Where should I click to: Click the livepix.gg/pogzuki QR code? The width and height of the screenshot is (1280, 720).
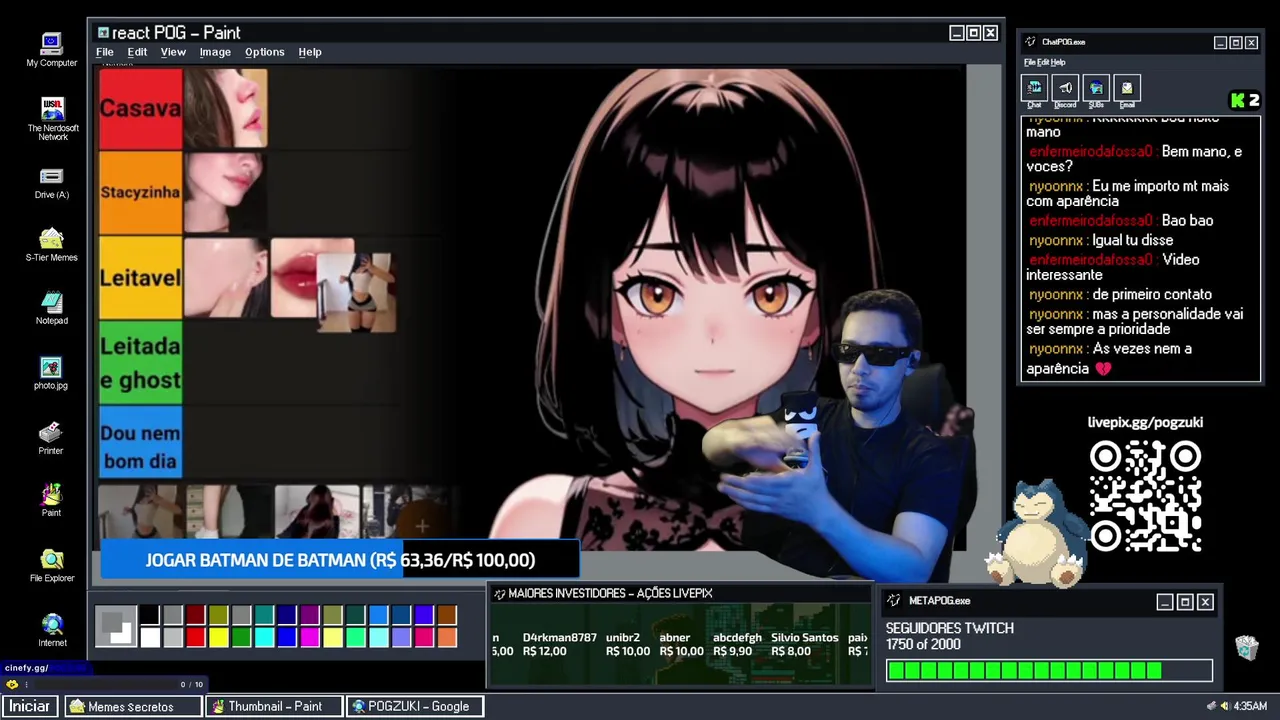pyautogui.click(x=1145, y=496)
